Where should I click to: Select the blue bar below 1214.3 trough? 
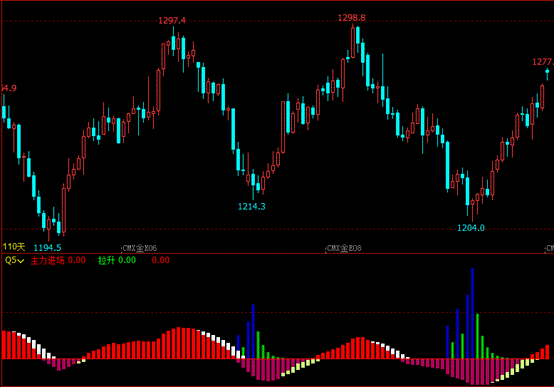click(253, 332)
